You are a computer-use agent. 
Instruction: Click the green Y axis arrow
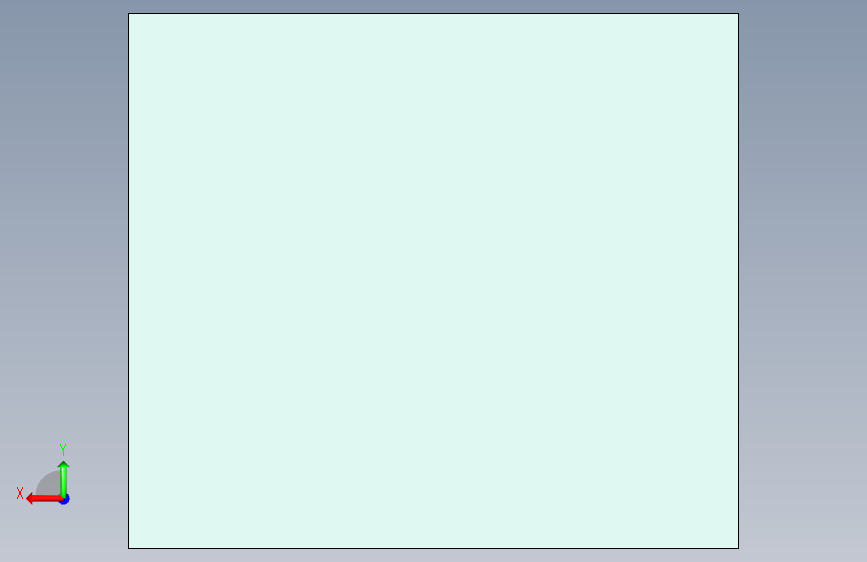[64, 480]
